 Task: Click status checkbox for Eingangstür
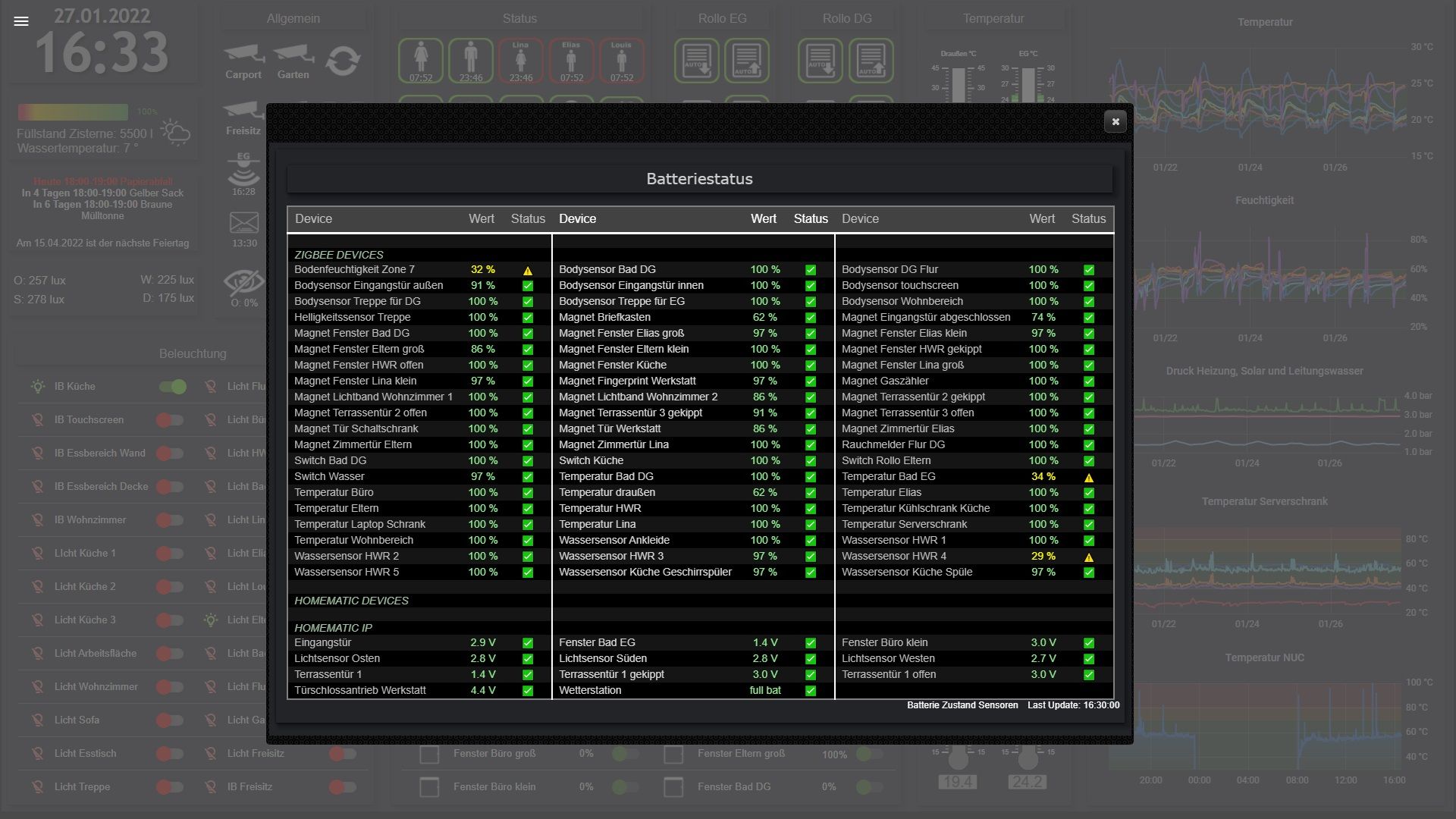[528, 643]
